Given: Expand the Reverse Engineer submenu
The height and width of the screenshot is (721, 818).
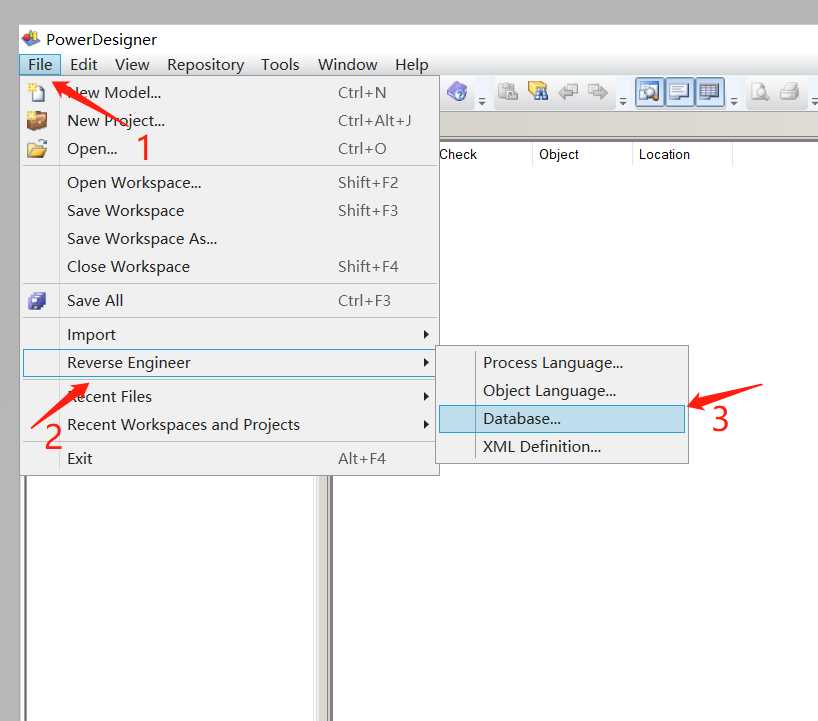Looking at the screenshot, I should pyautogui.click(x=230, y=363).
